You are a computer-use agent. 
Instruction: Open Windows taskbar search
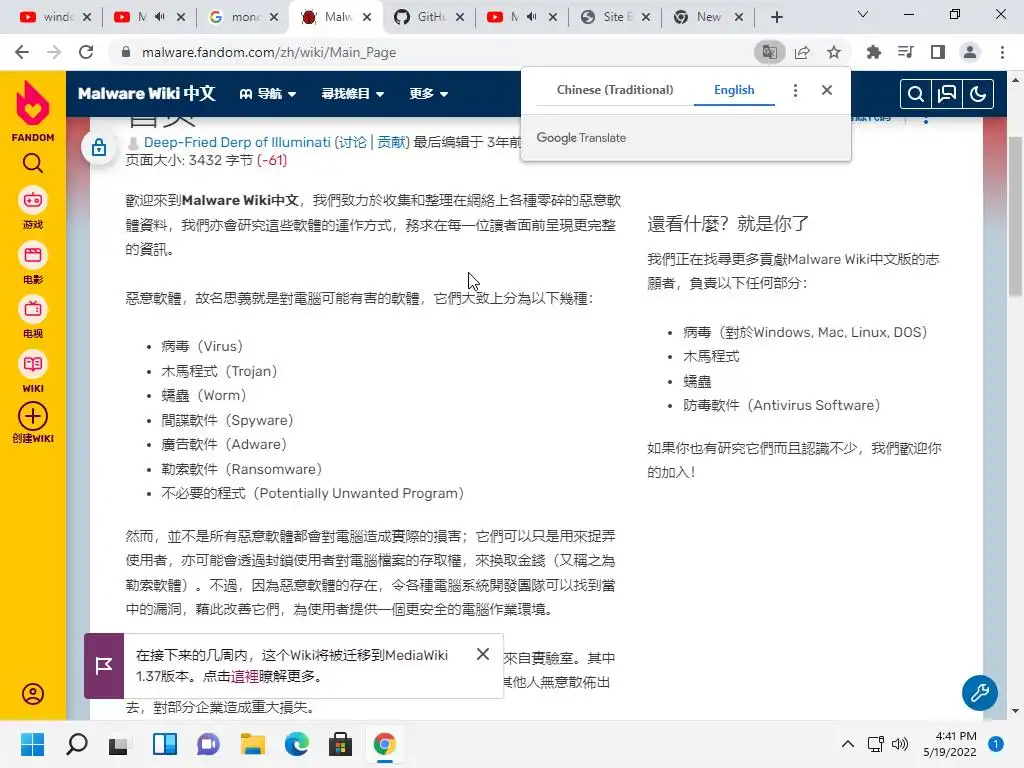pyautogui.click(x=76, y=744)
